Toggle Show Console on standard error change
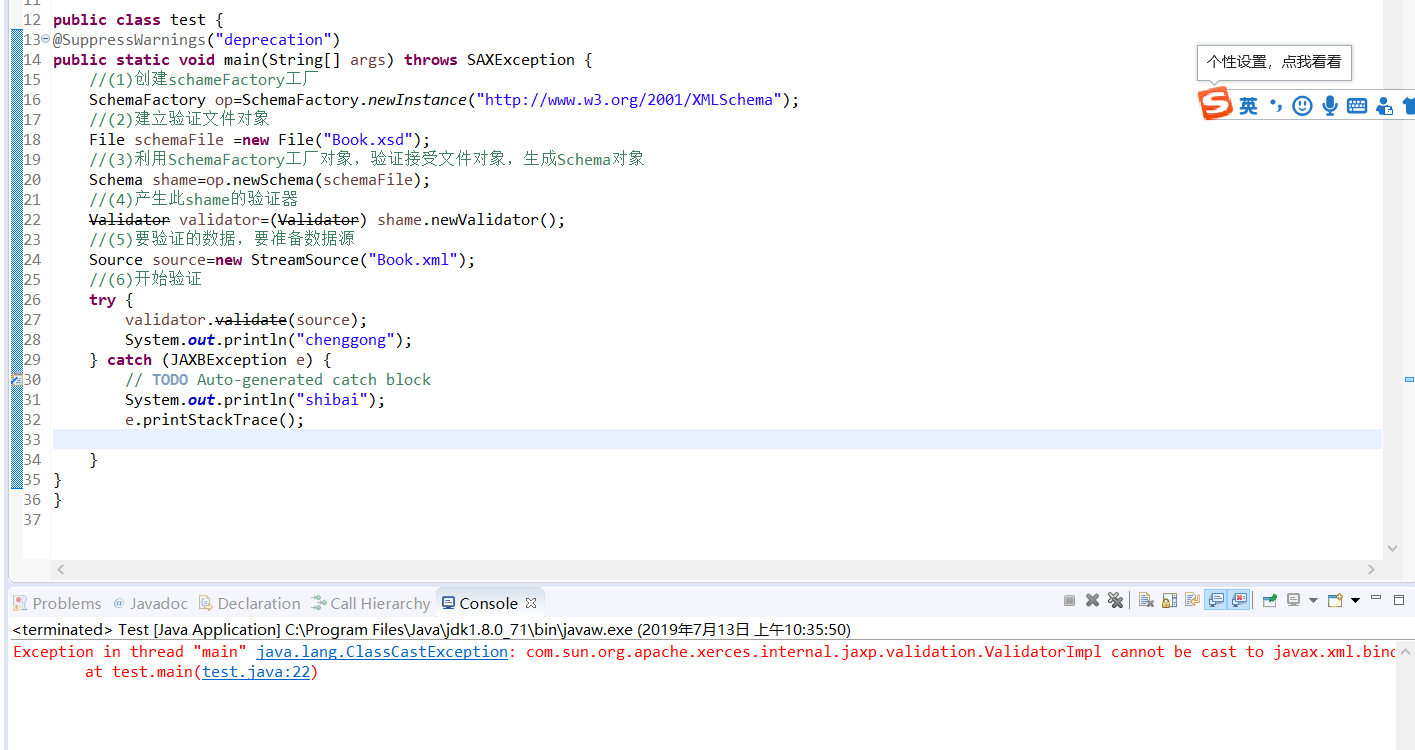This screenshot has height=750, width=1415. click(1239, 600)
